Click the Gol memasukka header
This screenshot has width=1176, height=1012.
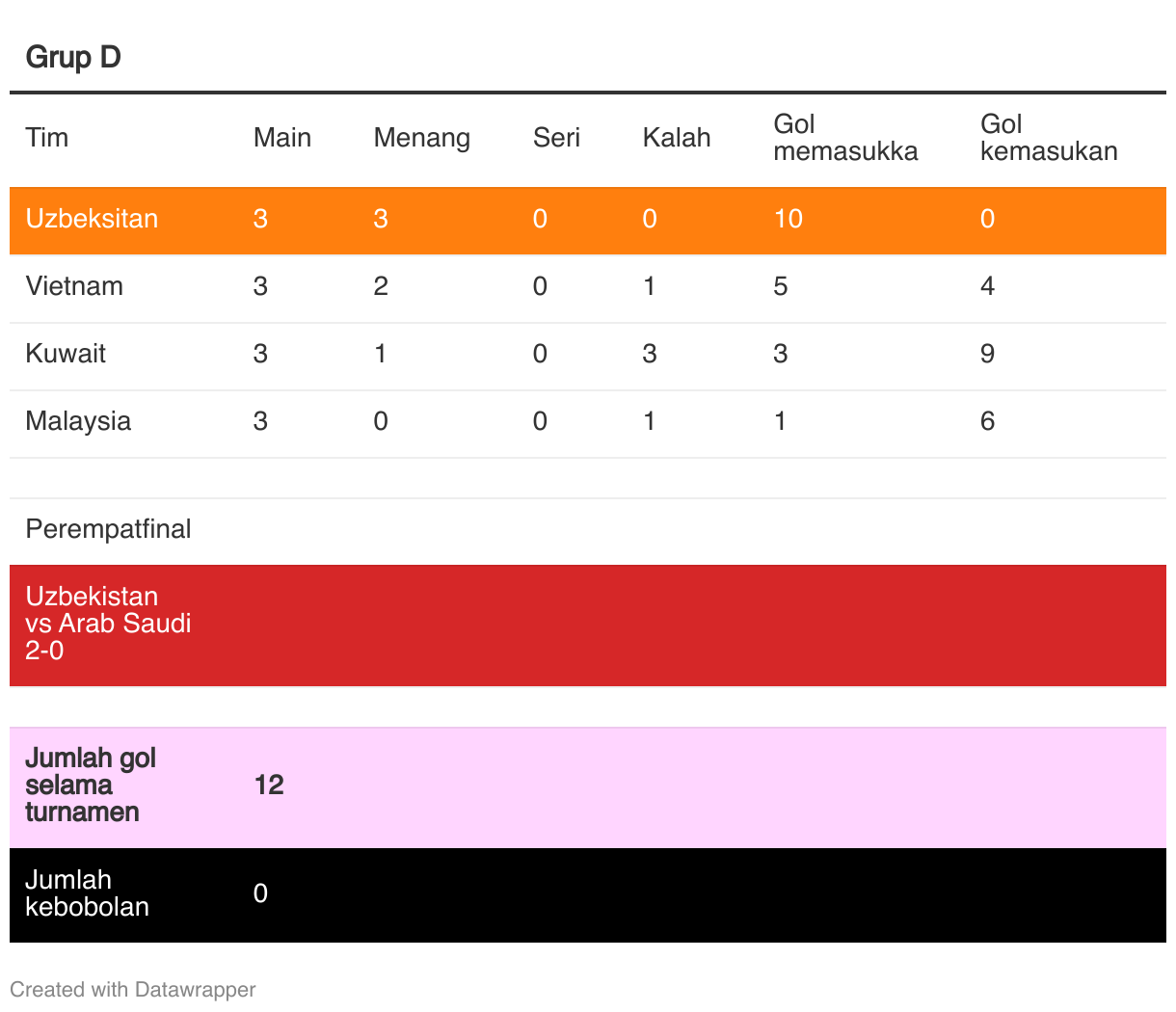pos(845,138)
